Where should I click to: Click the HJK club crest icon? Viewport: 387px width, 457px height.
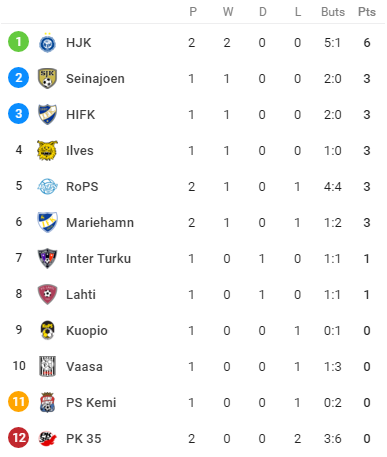click(47, 43)
